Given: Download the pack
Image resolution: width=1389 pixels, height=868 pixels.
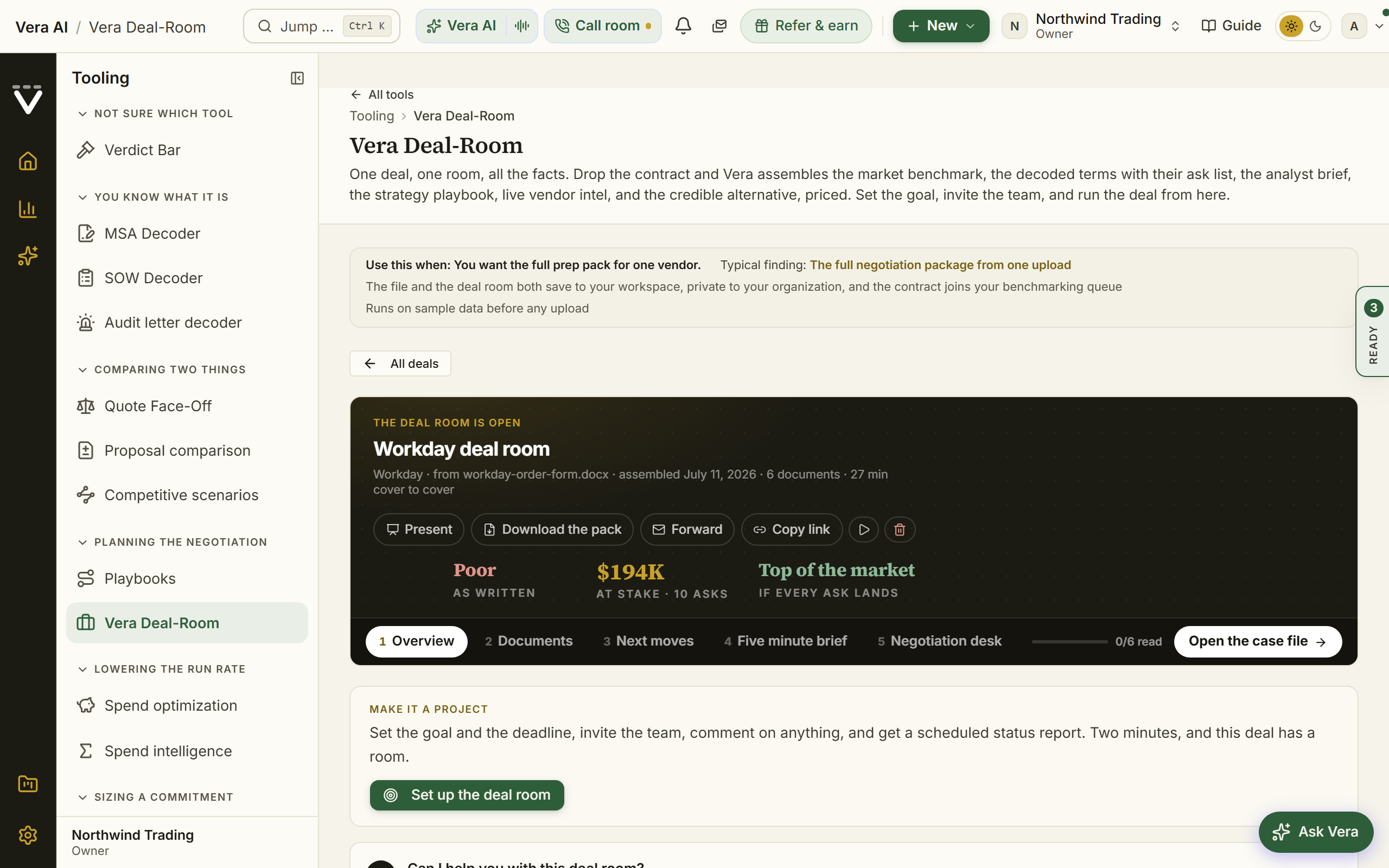Looking at the screenshot, I should pyautogui.click(x=552, y=529).
